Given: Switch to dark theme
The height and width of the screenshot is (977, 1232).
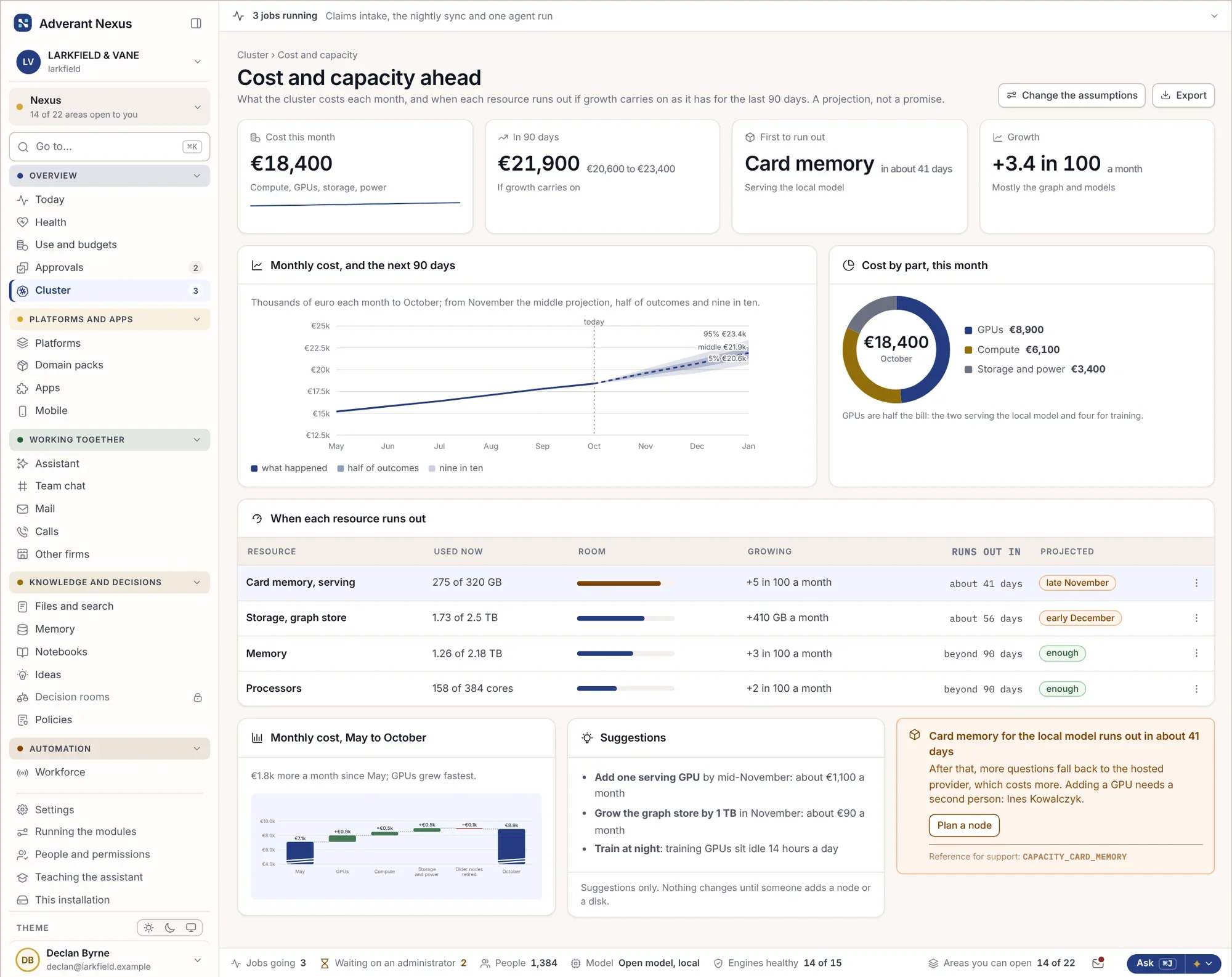Looking at the screenshot, I should [x=170, y=928].
